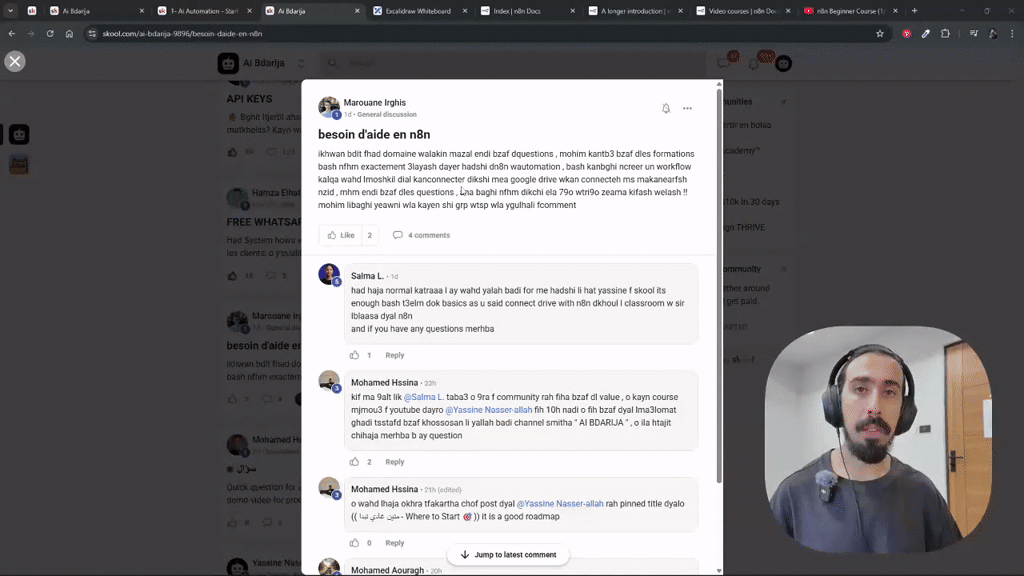Open API KEYS post in background feed
This screenshot has width=1024, height=576.
(x=249, y=99)
